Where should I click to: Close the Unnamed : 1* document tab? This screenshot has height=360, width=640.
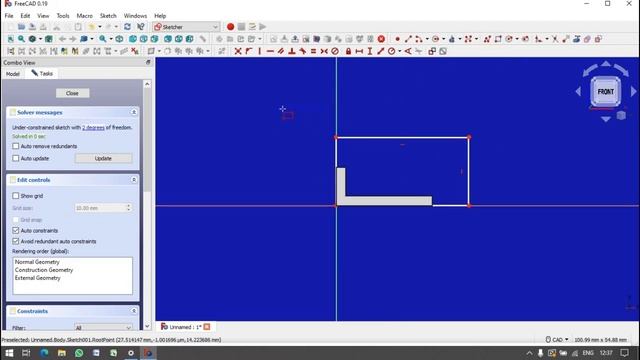pos(207,327)
